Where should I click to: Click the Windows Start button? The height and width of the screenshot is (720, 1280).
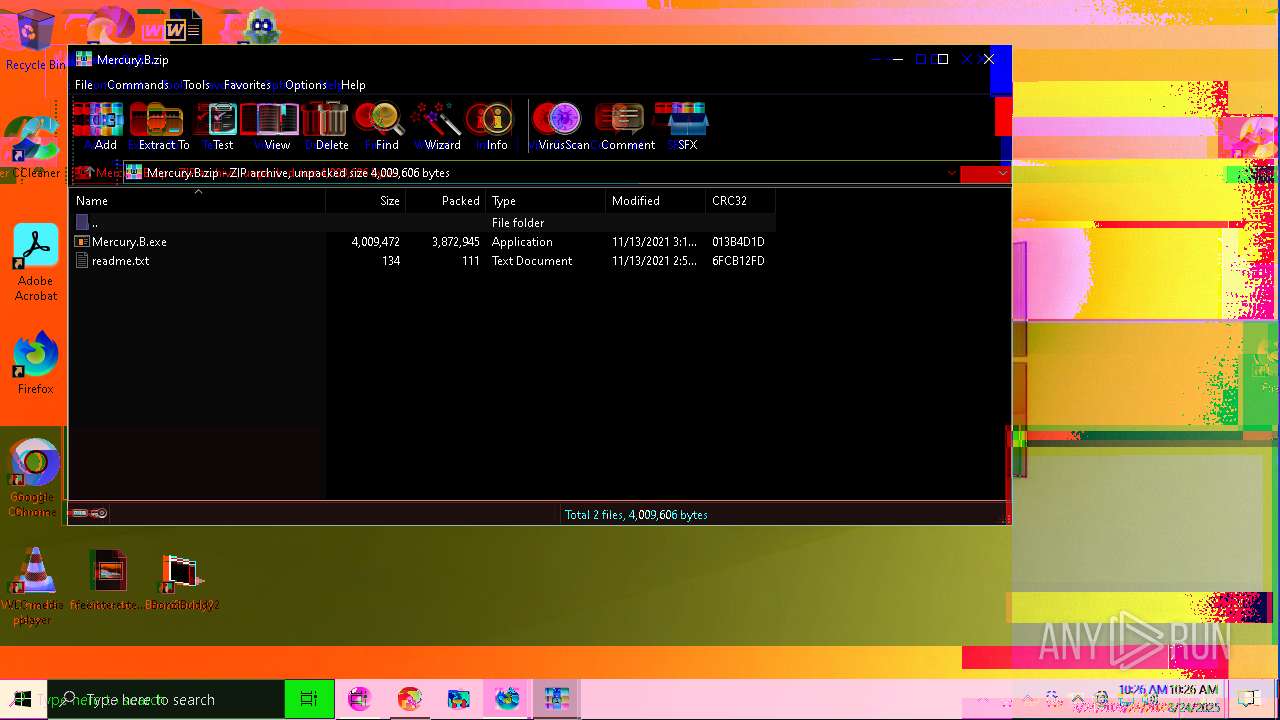point(22,699)
